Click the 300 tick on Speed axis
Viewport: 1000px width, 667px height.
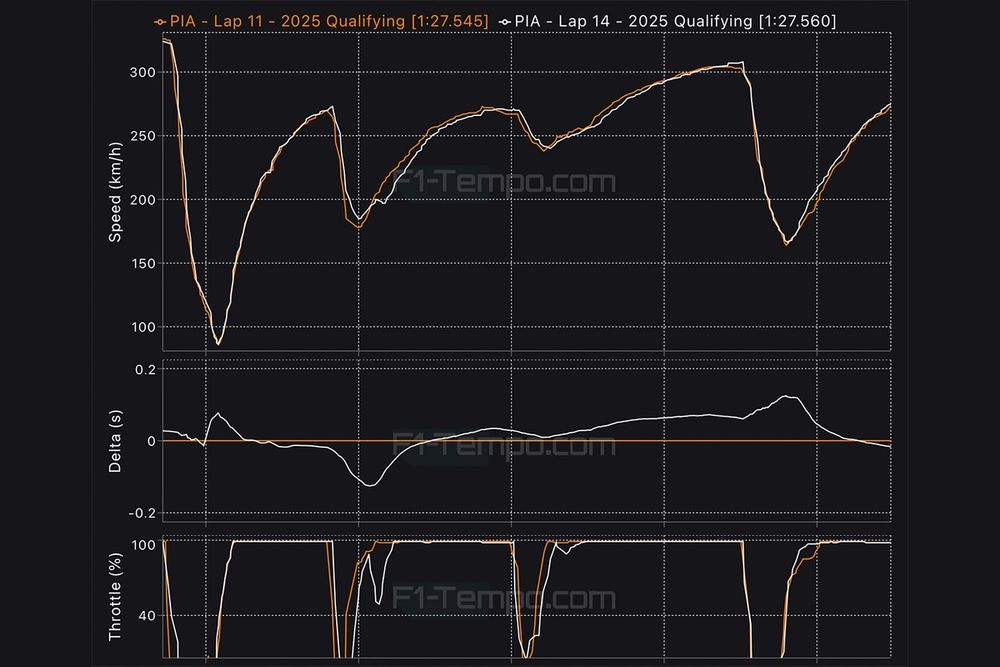(x=143, y=73)
